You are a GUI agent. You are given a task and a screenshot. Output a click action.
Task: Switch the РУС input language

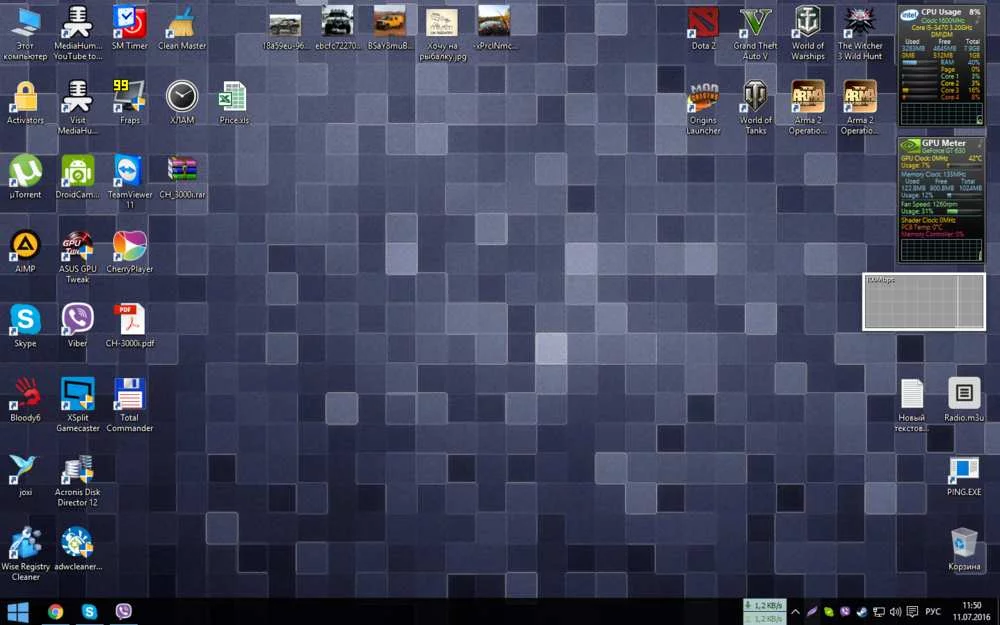click(x=932, y=612)
